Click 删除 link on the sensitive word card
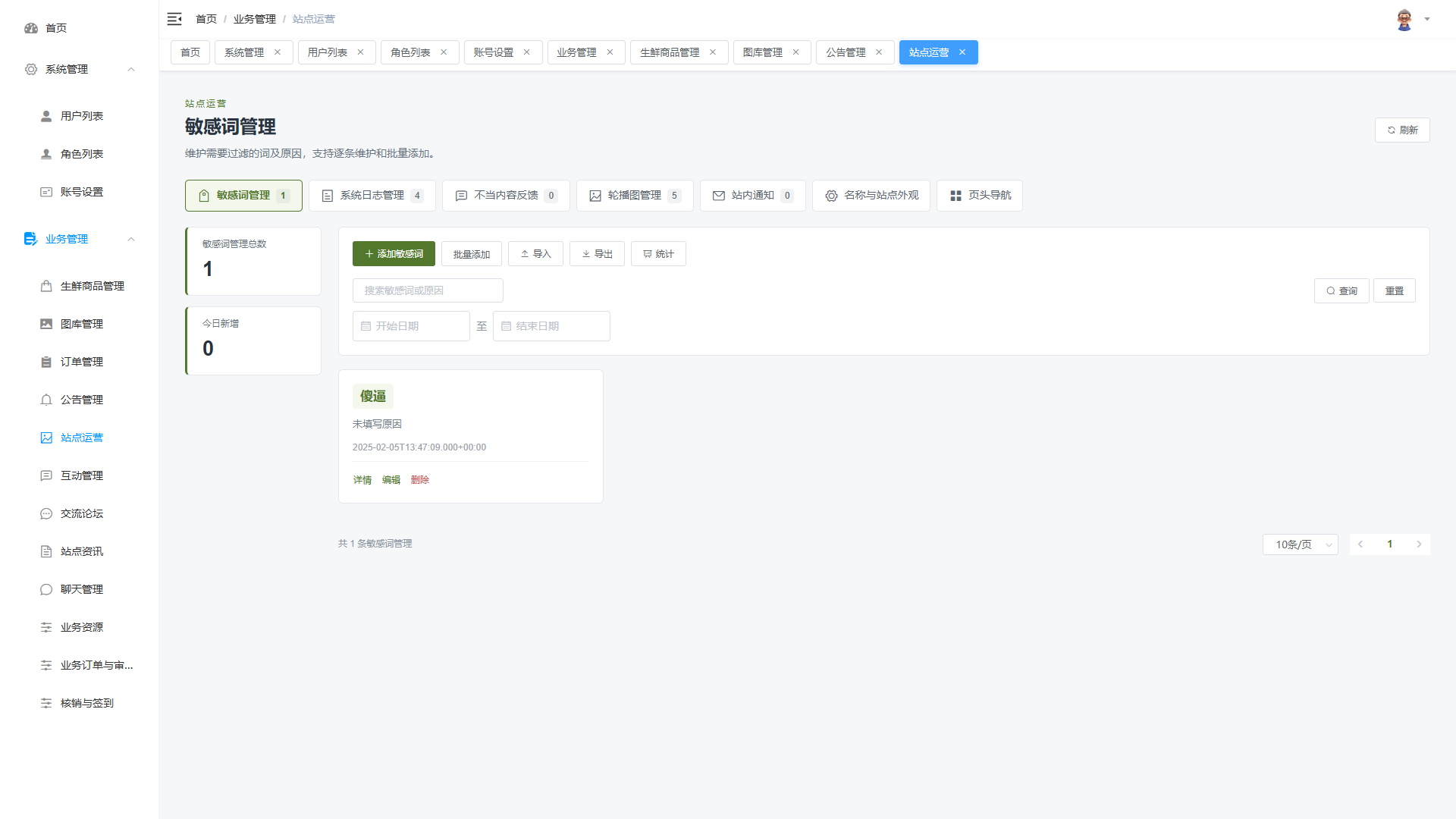Viewport: 1456px width, 819px height. click(420, 480)
